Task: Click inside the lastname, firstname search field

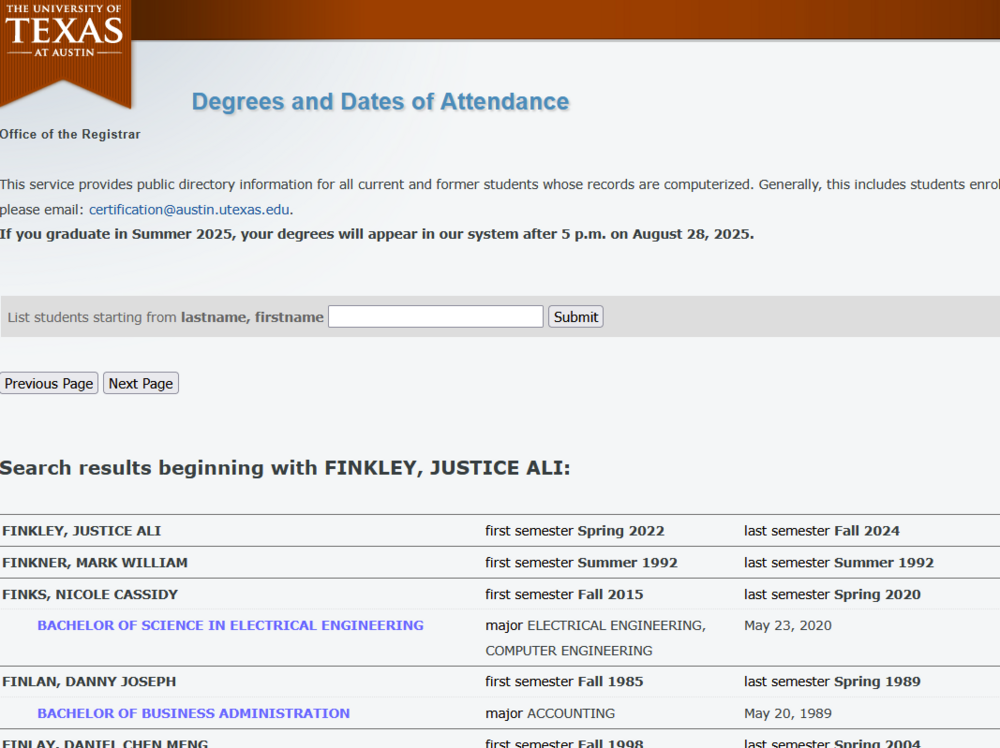Action: 434,316
